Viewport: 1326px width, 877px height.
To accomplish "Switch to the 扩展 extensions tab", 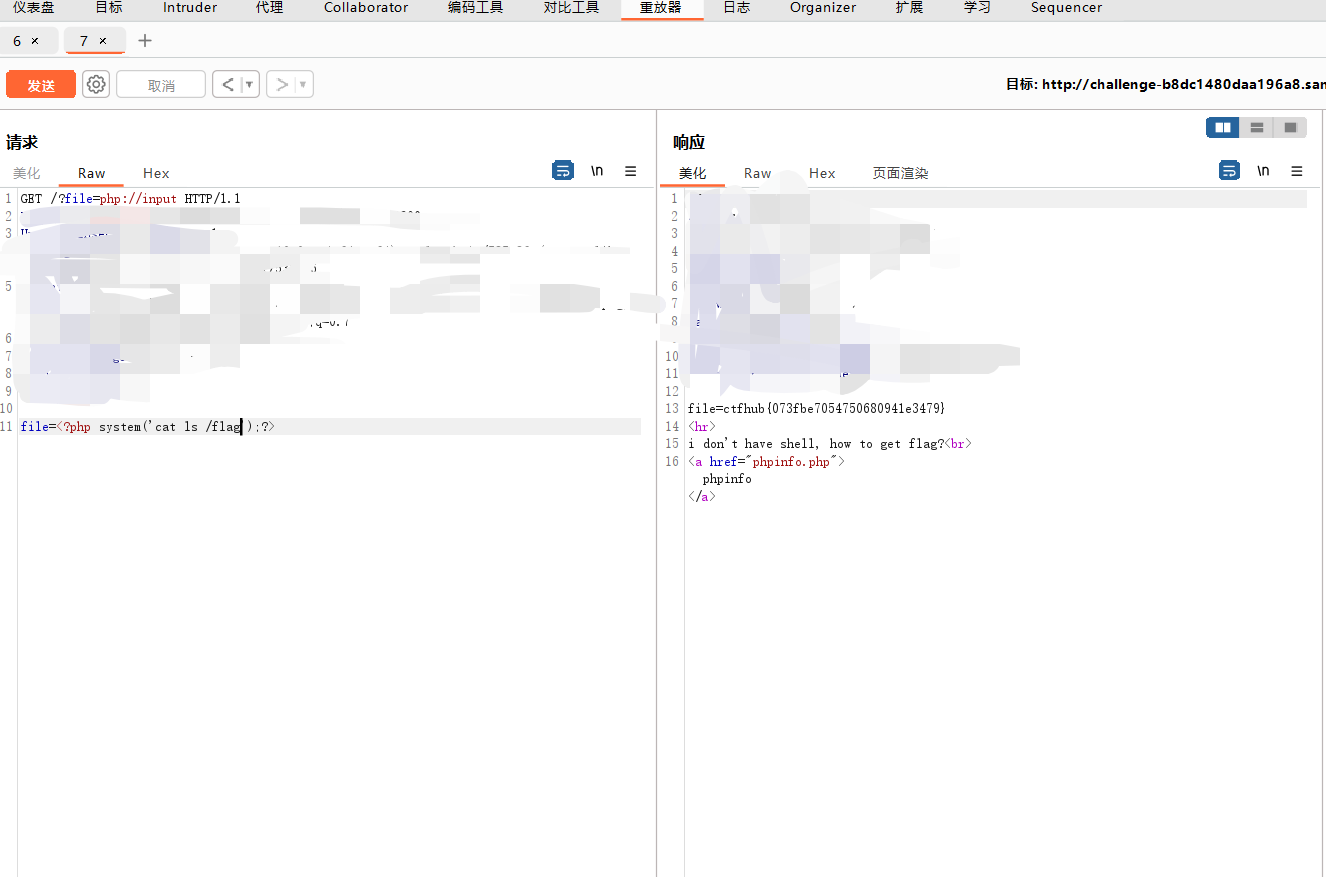I will (909, 8).
